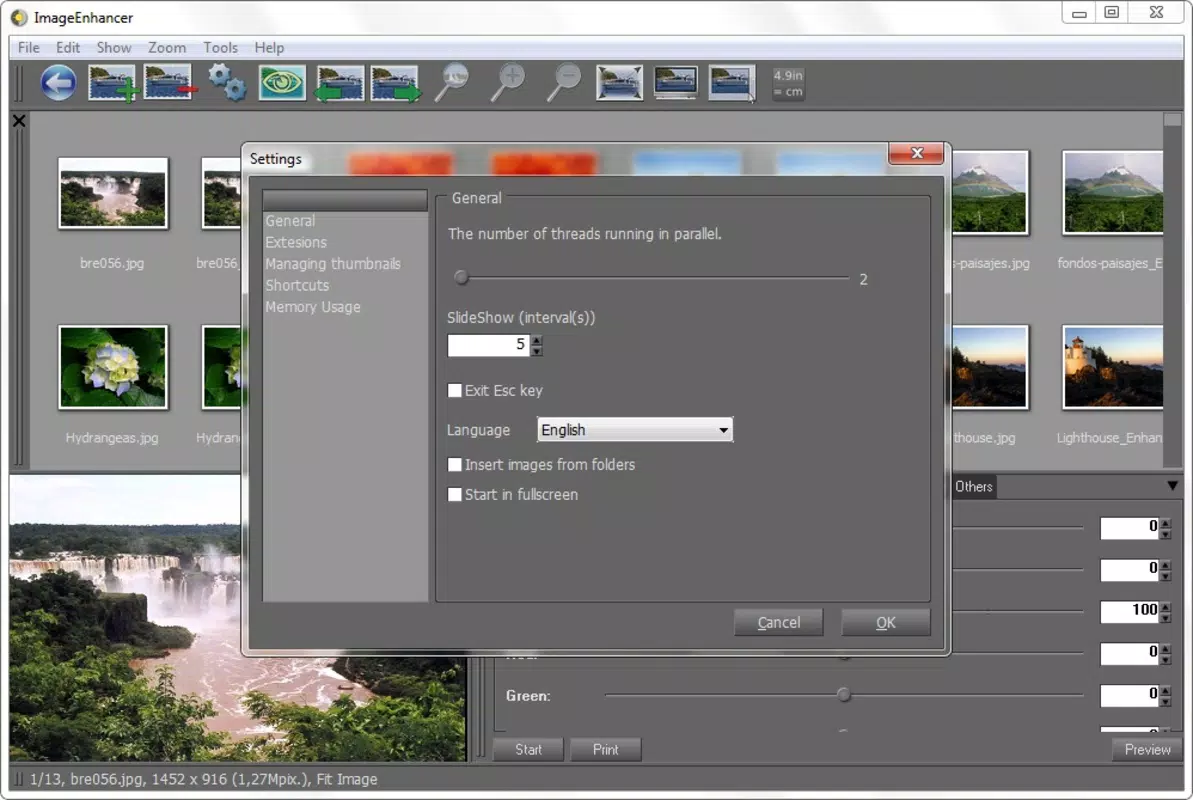Enable the Exit Esc key checkbox

tap(454, 390)
